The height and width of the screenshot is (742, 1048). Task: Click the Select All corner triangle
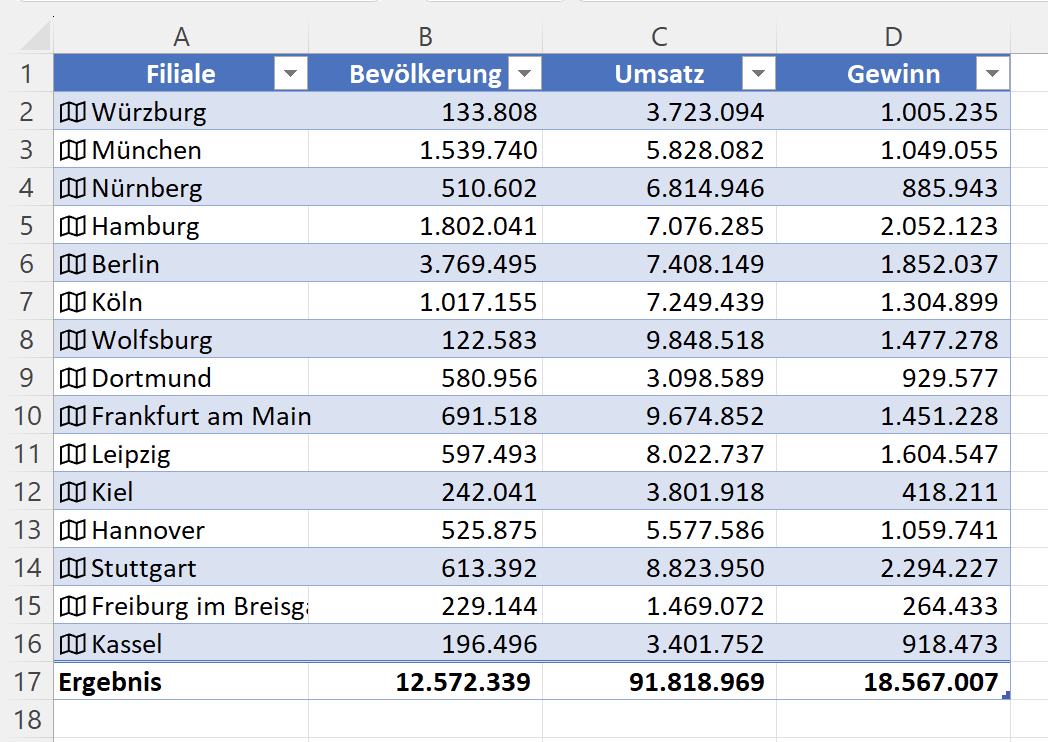coord(36,38)
